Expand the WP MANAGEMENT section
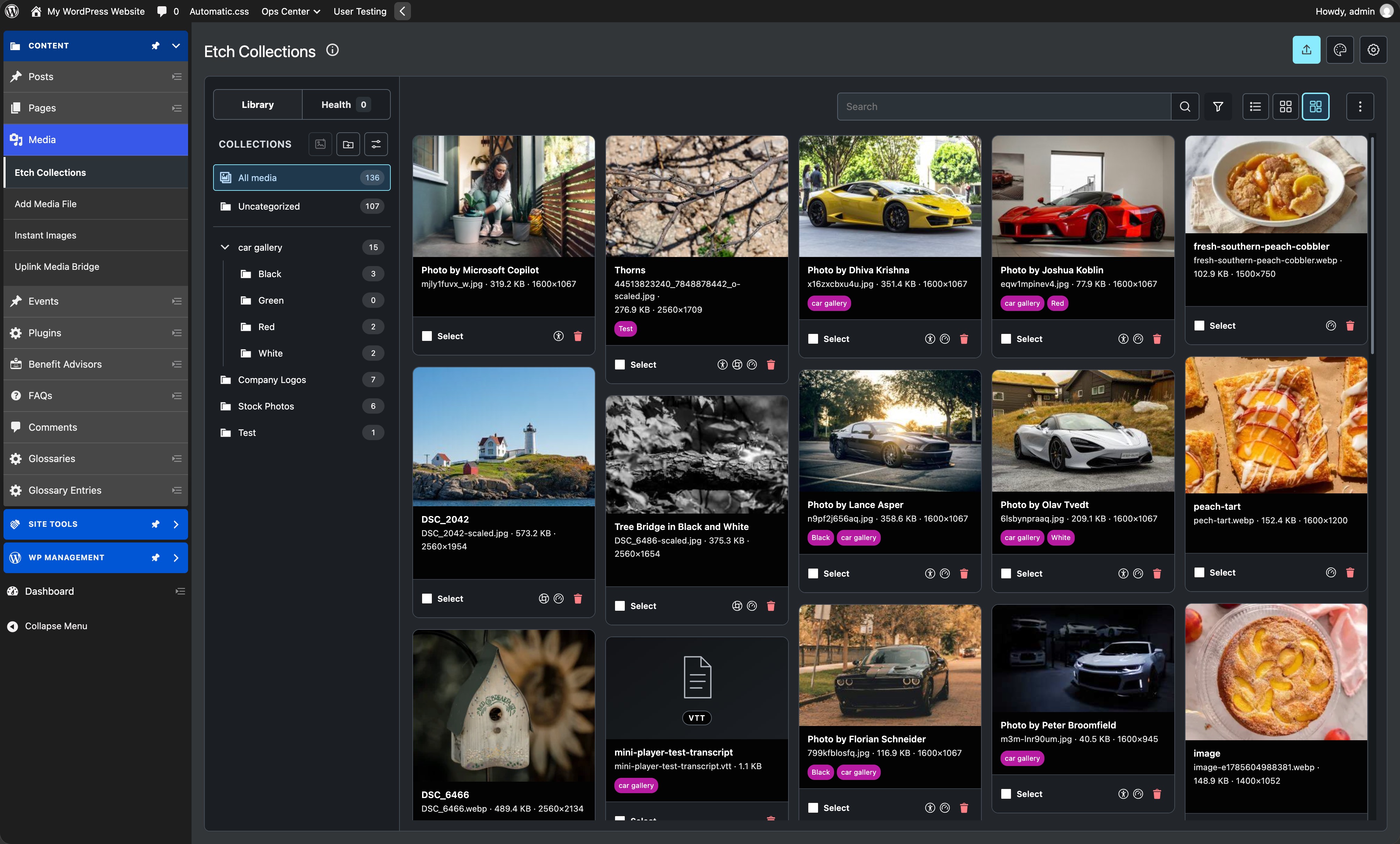This screenshot has width=1400, height=844. coord(176,558)
